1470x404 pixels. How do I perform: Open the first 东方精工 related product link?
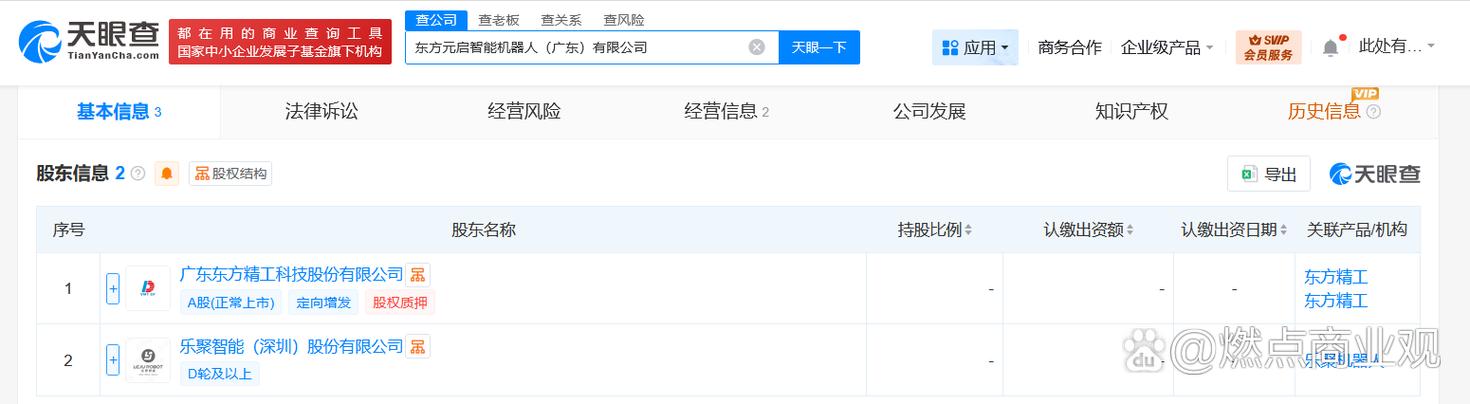pyautogui.click(x=1335, y=277)
